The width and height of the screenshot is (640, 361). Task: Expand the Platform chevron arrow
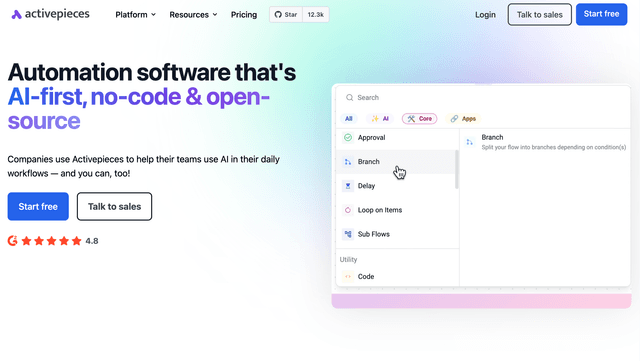[x=153, y=15]
